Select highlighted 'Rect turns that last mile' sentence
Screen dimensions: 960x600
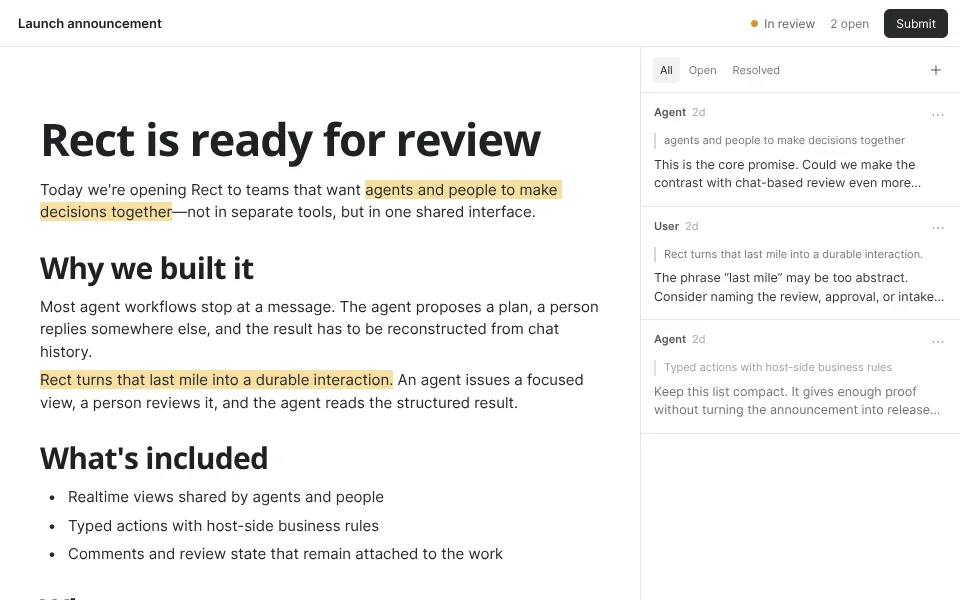(216, 380)
